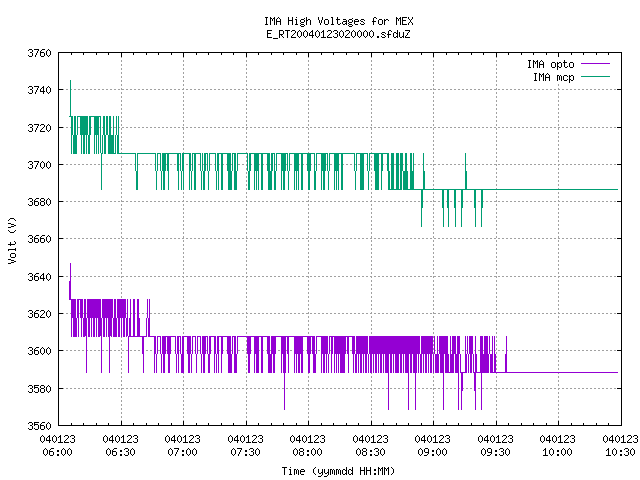Click the 3720 y-axis tick label
The image size is (640, 480).
point(40,128)
